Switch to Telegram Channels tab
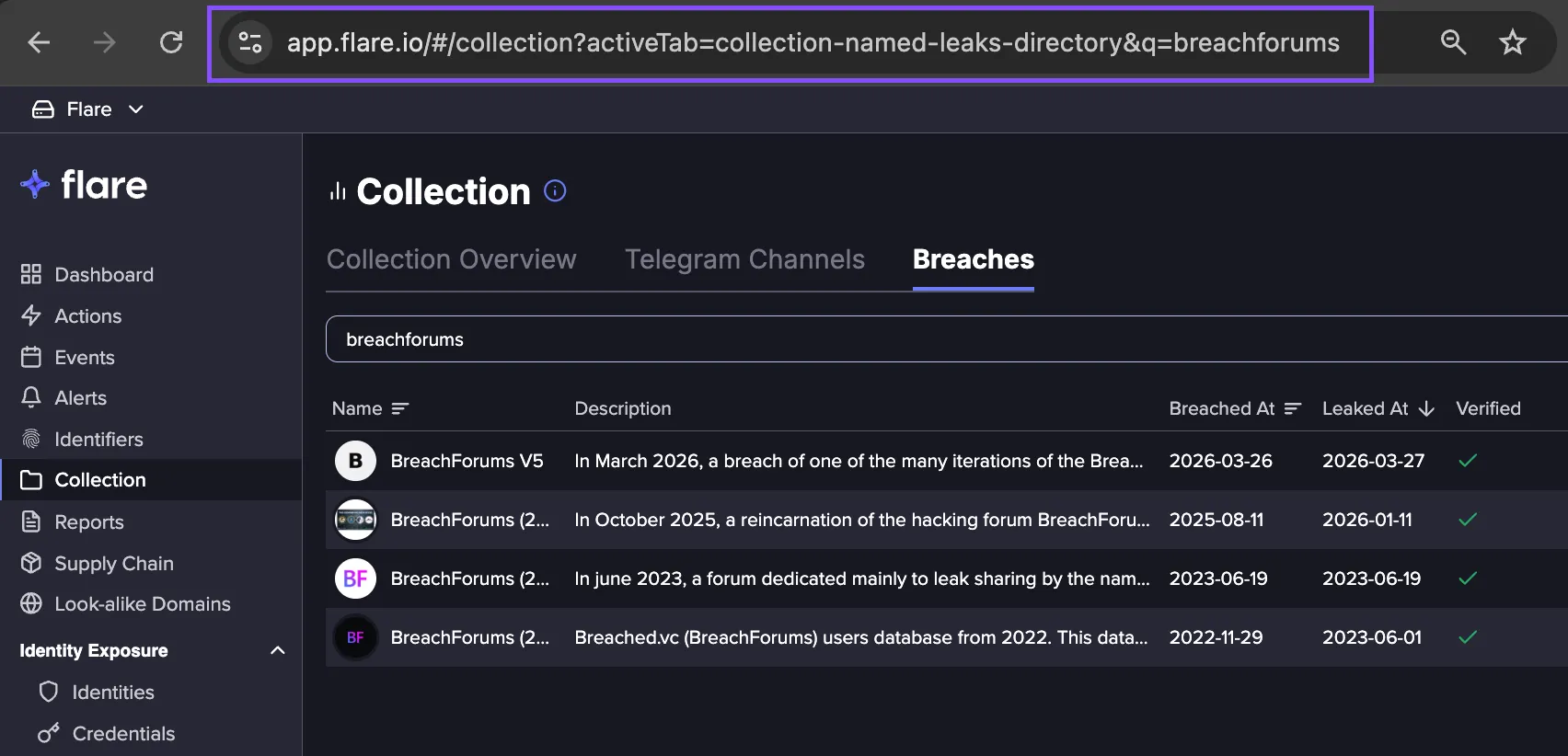The height and width of the screenshot is (756, 1568). [745, 259]
